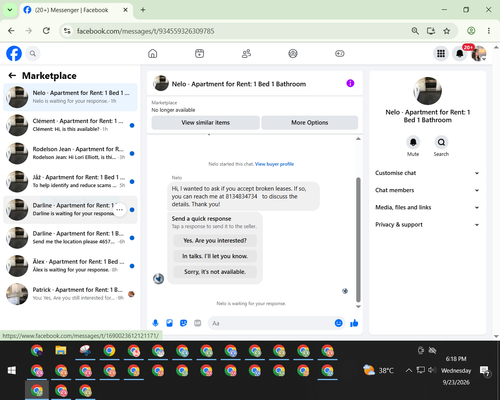
Task: Choose a GIF from the composer
Action: [x=198, y=323]
